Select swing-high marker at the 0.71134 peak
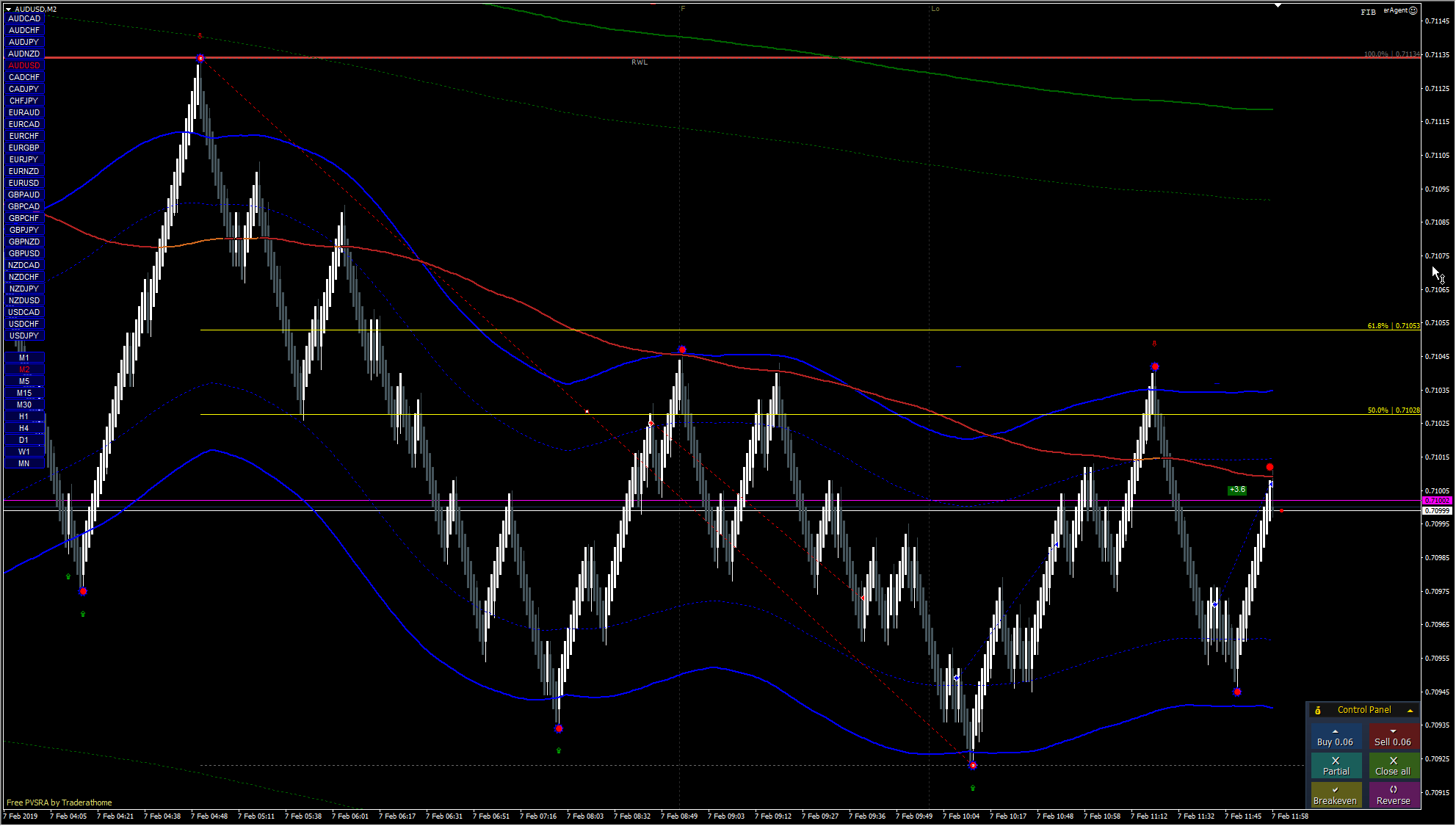This screenshot has height=826, width=1456. pos(200,58)
